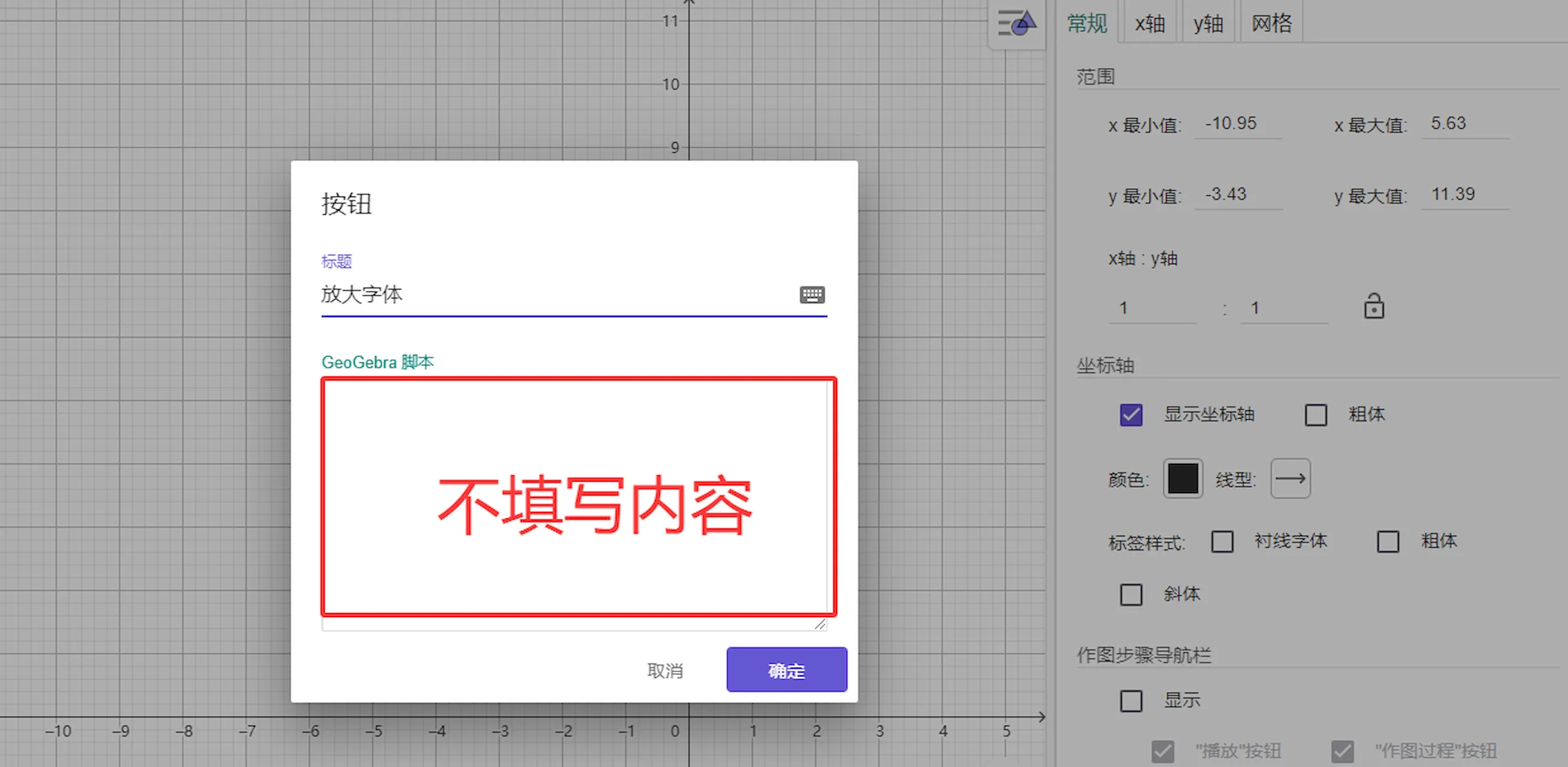Enable 粗体 label style checkbox
Screen dimensions: 1568x767
[1387, 542]
